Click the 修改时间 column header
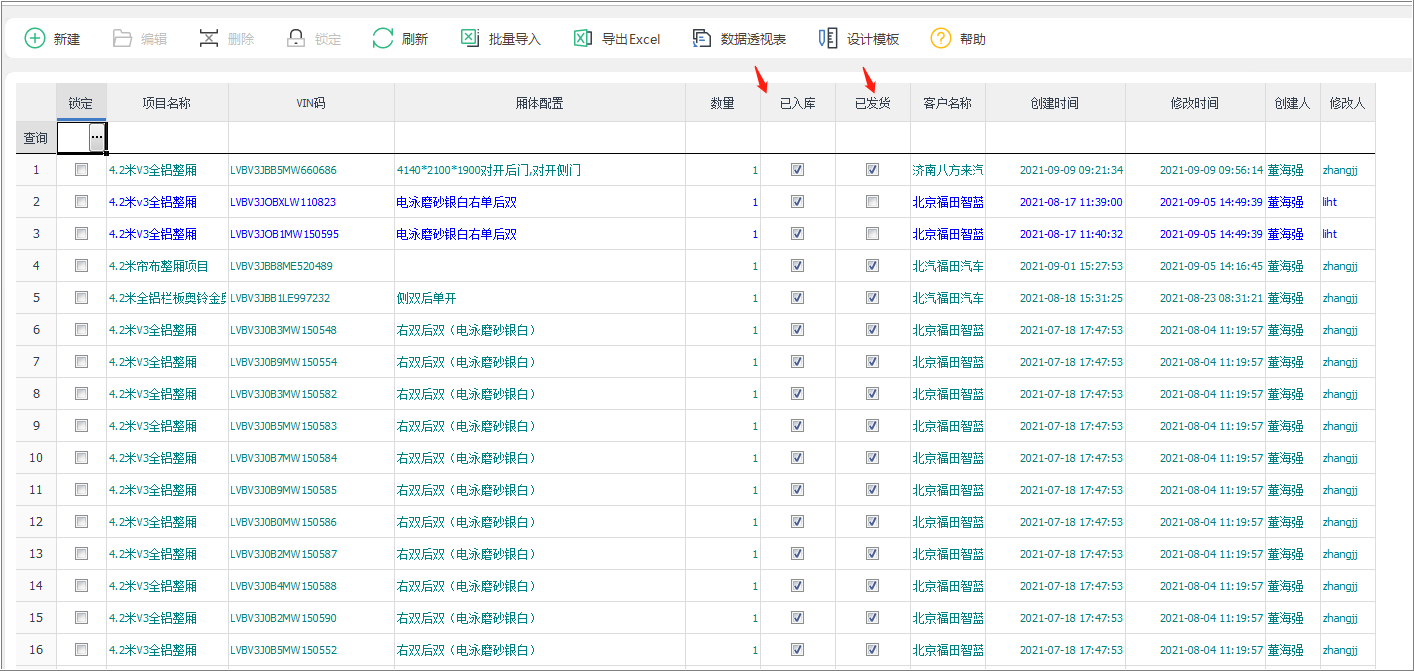This screenshot has height=671, width=1414. pos(1195,103)
